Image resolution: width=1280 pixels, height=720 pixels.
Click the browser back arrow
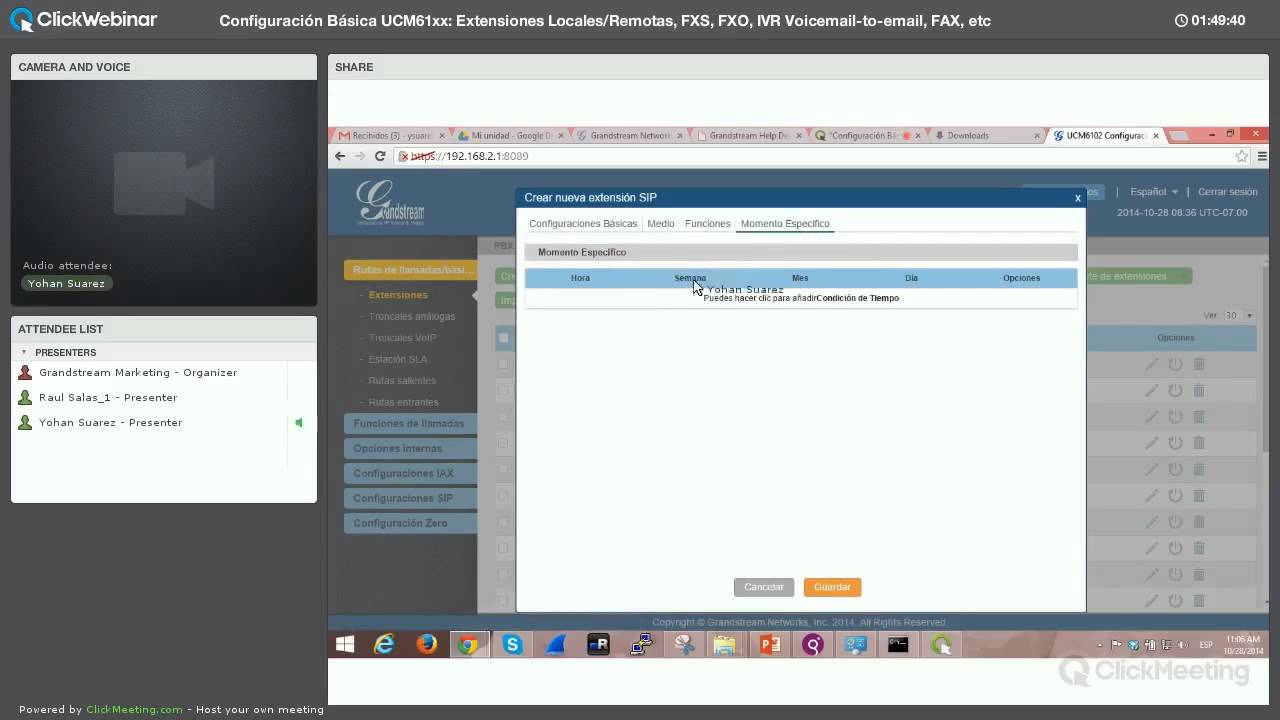click(340, 156)
